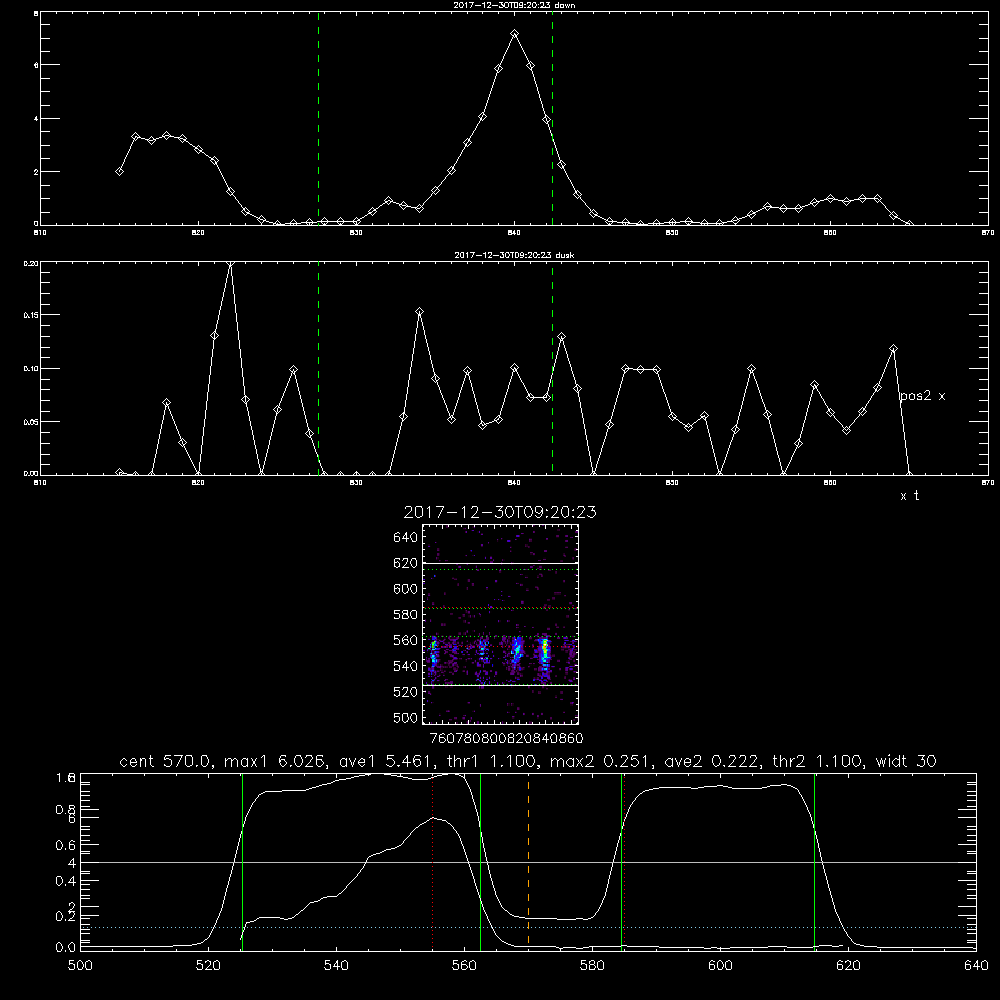Click the "520" label on spectrogram y-axis
Image resolution: width=1000 pixels, height=1000 pixels.
(x=406, y=692)
